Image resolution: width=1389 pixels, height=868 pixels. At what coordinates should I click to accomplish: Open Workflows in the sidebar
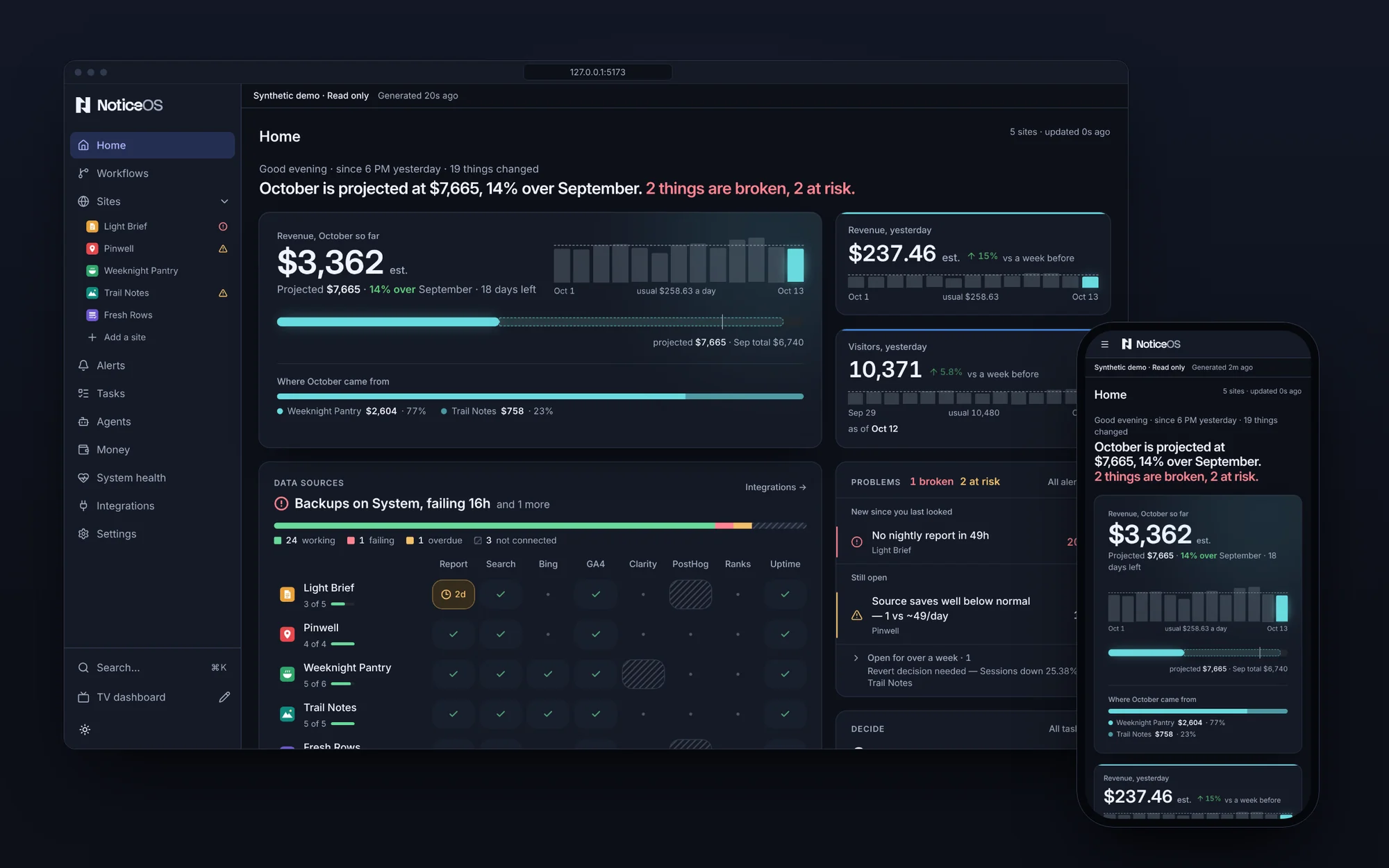pyautogui.click(x=152, y=173)
